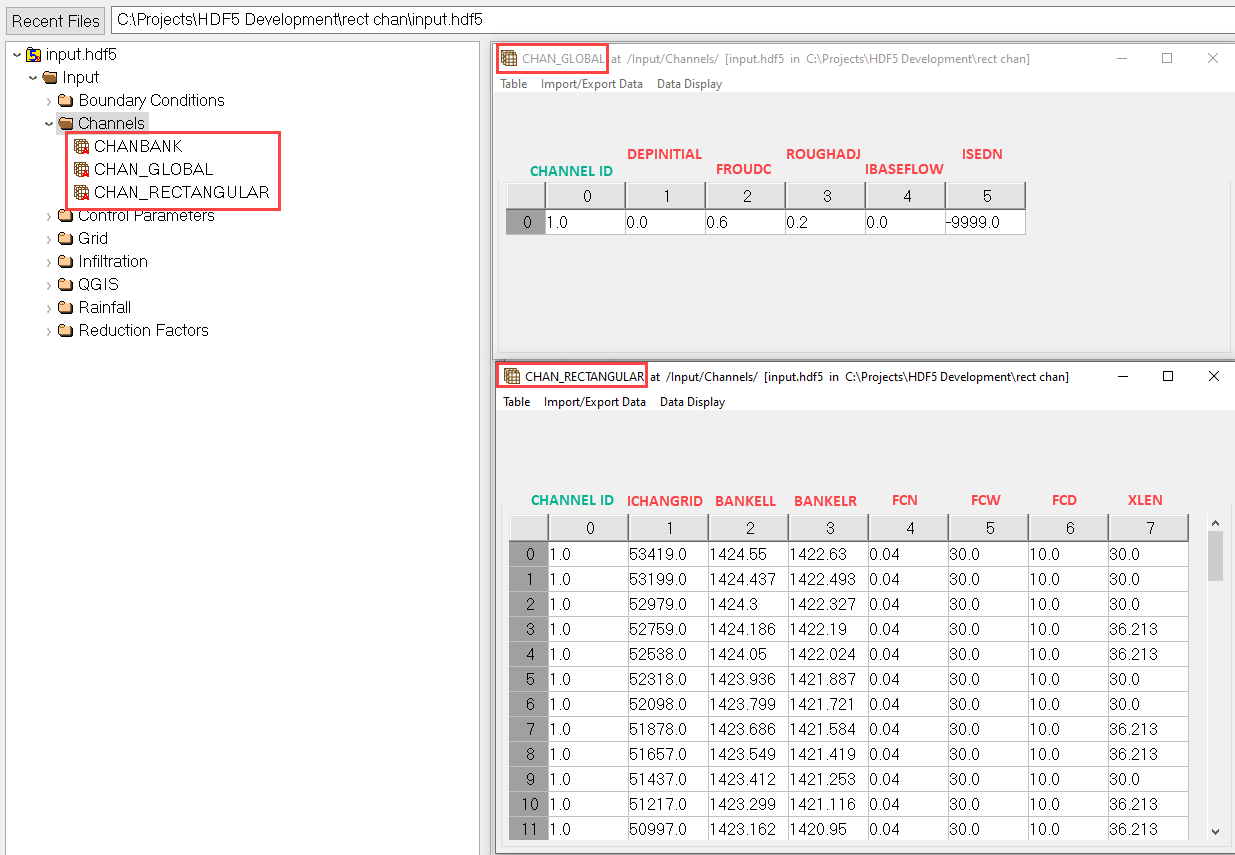Expand the Reduction Factors folder

pos(49,331)
